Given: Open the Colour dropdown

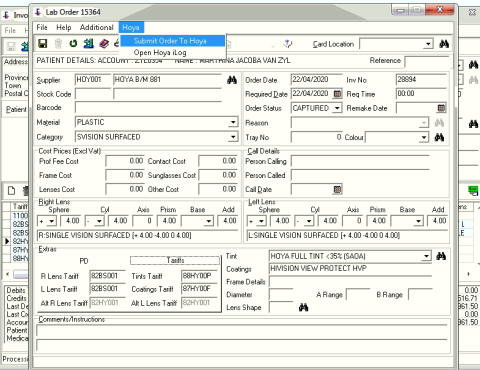Looking at the screenshot, I should pos(424,137).
